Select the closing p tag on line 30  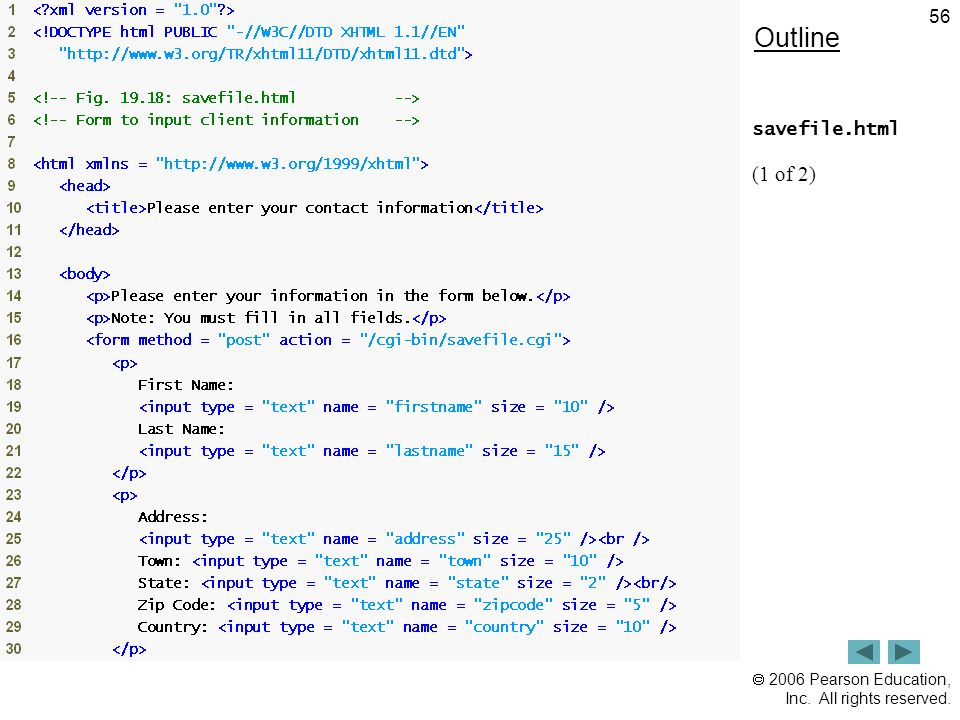click(129, 650)
